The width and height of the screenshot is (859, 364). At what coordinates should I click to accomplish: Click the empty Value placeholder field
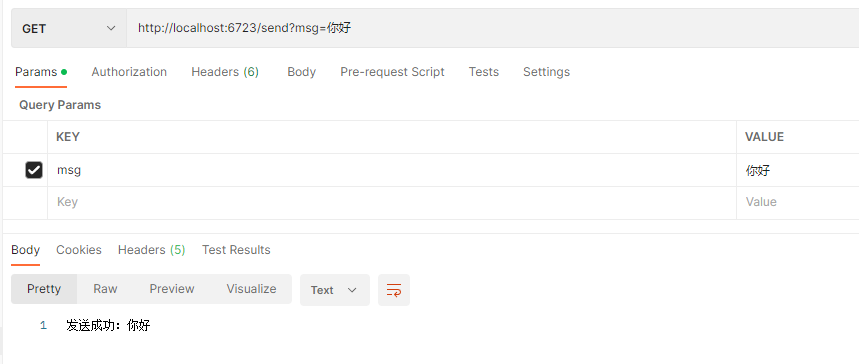click(798, 202)
